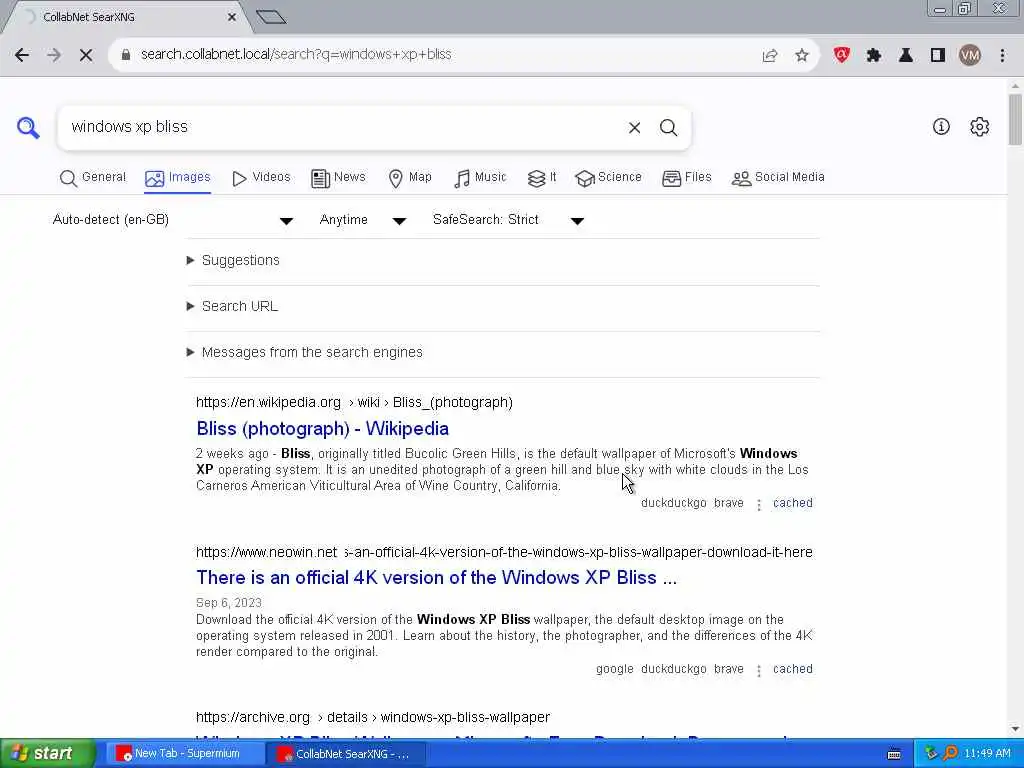Switch to the Videos category tab
Viewport: 1024px width, 768px height.
click(x=261, y=178)
